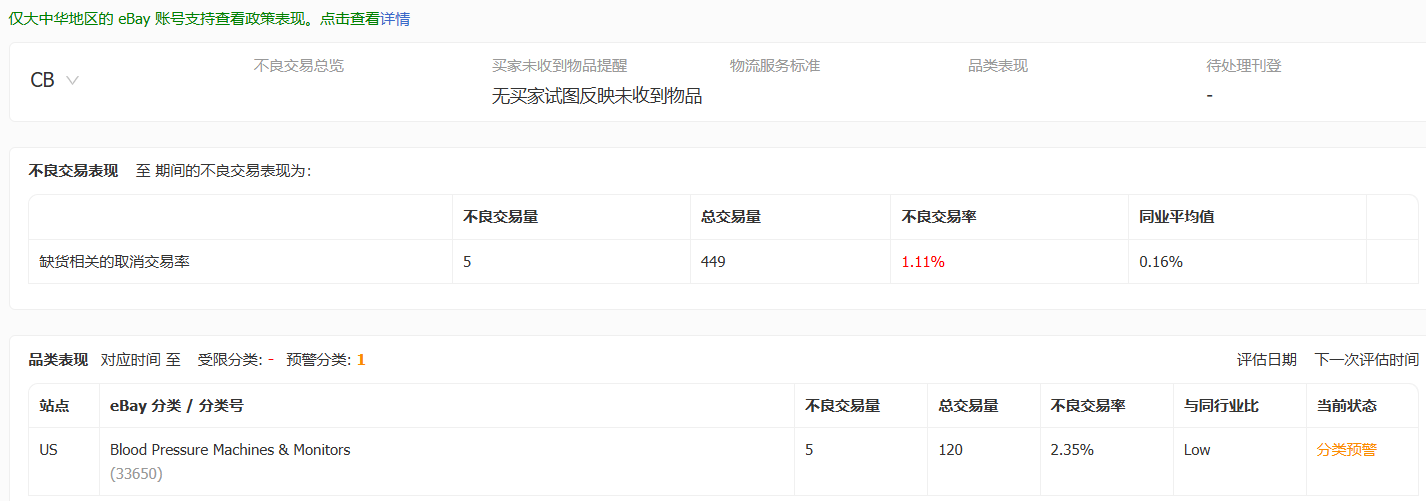The height and width of the screenshot is (501, 1426).
Task: Click the 详情 link in top notice
Action: click(x=395, y=19)
